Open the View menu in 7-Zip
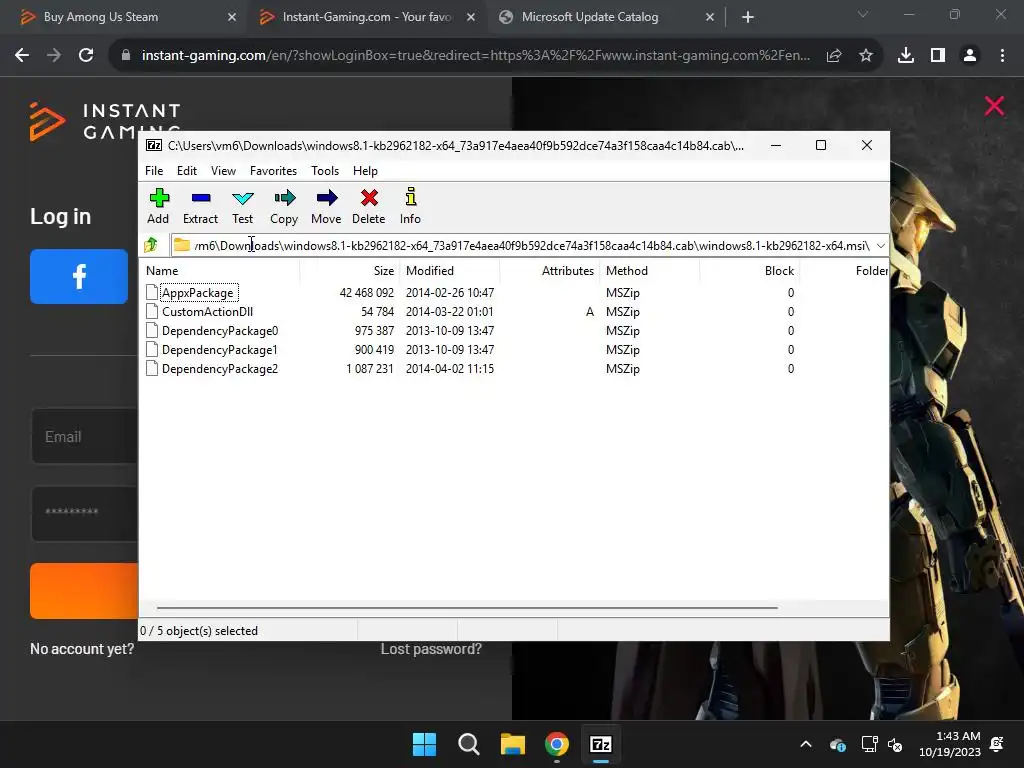The width and height of the screenshot is (1024, 768). (223, 170)
